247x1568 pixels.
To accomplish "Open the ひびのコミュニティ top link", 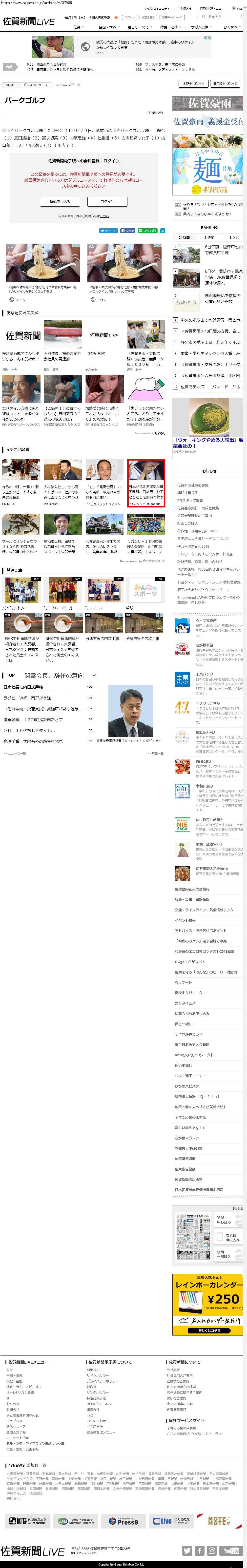I will 157,9.
